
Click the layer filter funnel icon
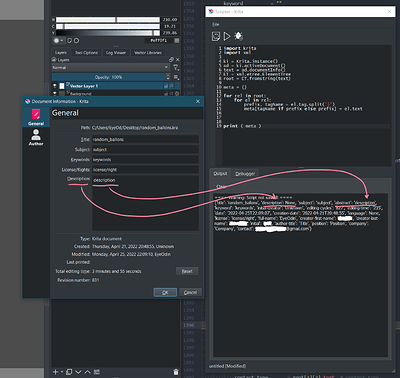point(176,68)
